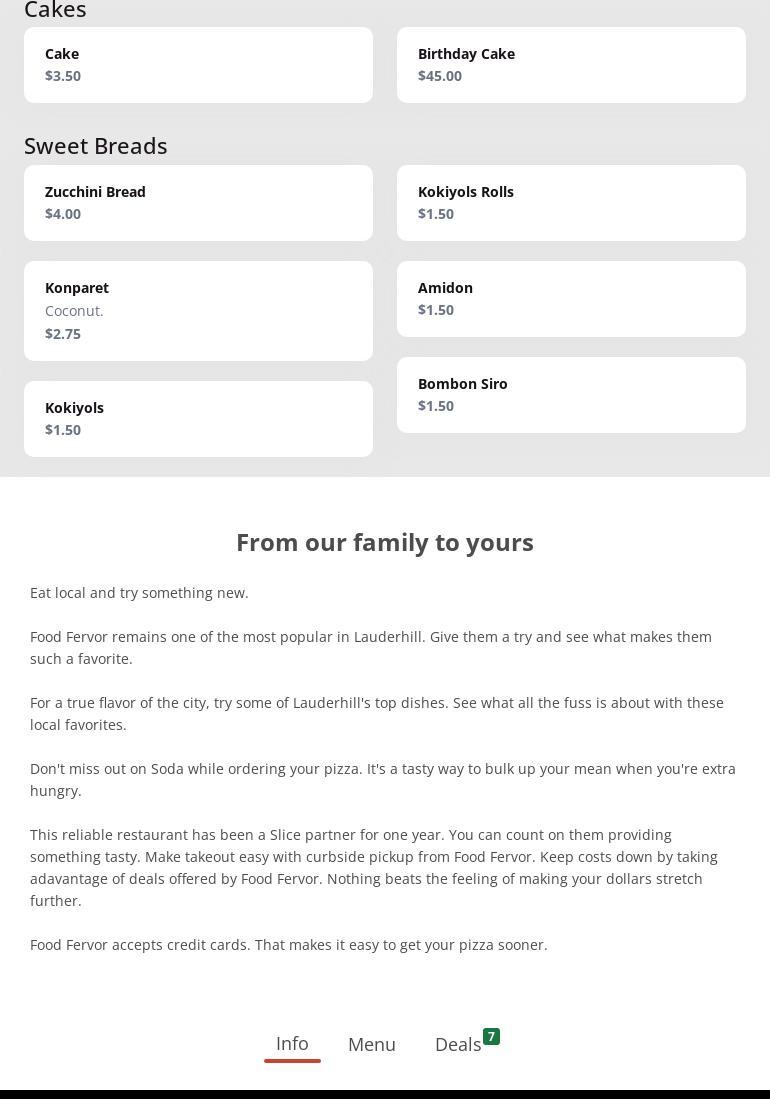Screen dimensions: 770x1099
Task: Open the Menu tab
Action: [x=372, y=1045]
